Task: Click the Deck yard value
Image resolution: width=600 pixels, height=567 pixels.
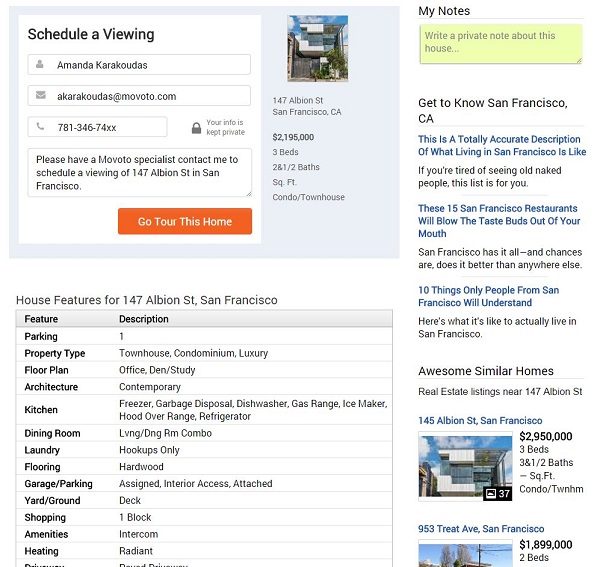Action: click(x=130, y=500)
